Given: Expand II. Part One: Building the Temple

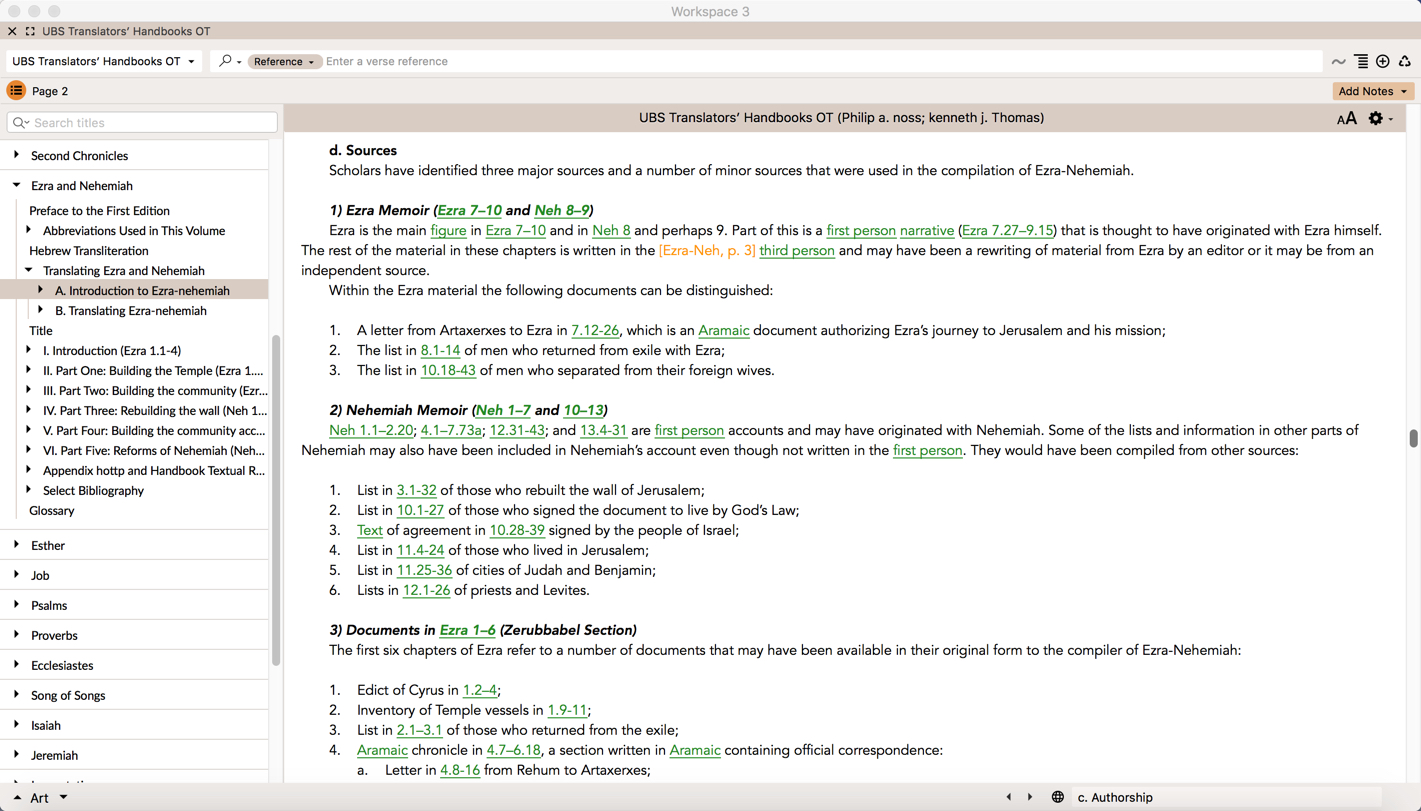Looking at the screenshot, I should pyautogui.click(x=29, y=370).
